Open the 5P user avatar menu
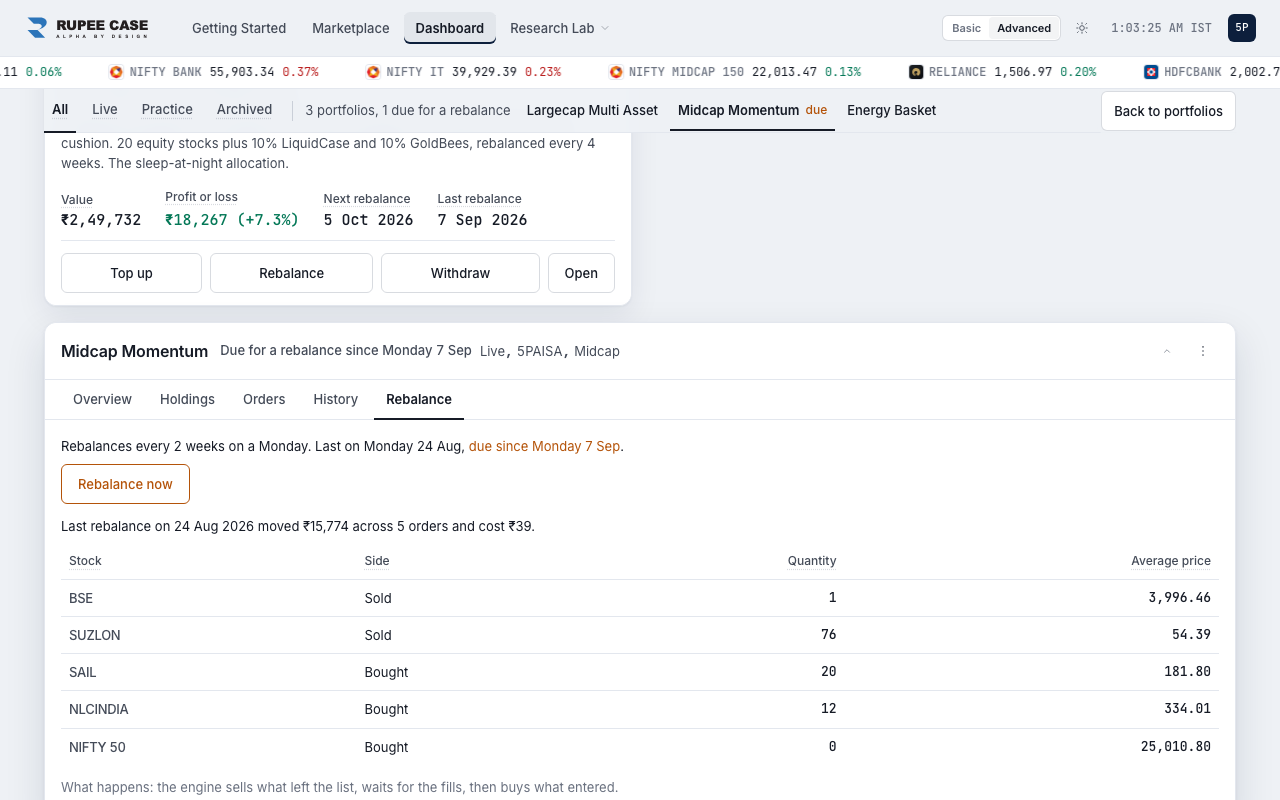 pyautogui.click(x=1242, y=28)
